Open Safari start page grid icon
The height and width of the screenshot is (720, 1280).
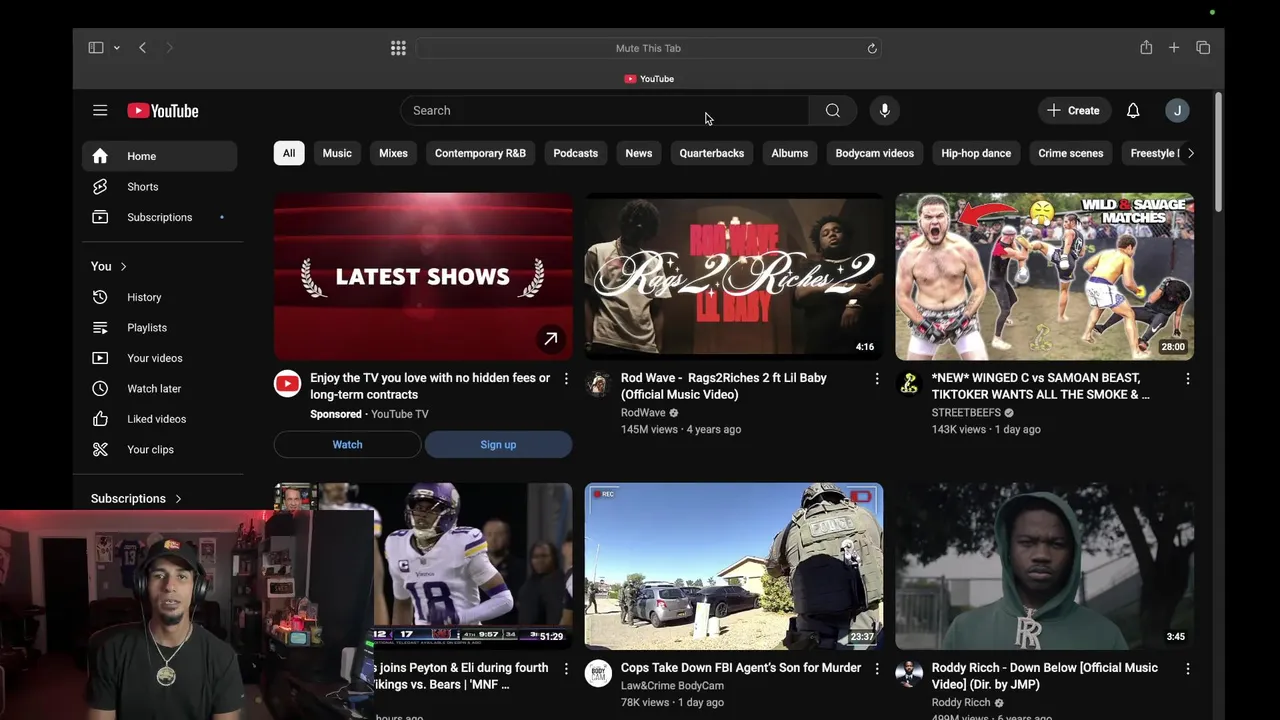click(398, 48)
